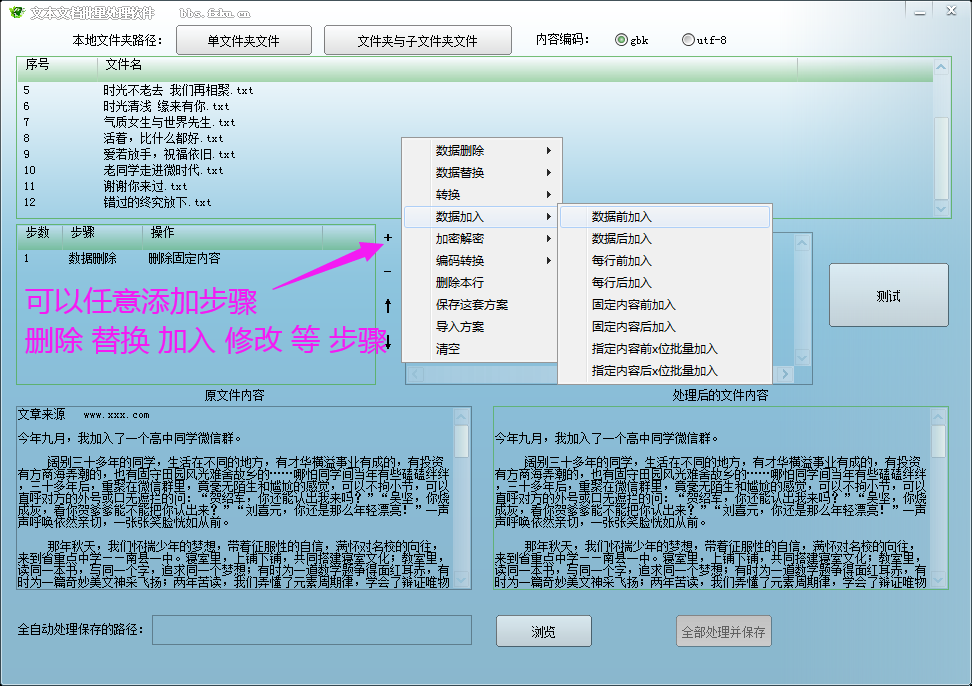Select step 1 数据删除 row

pyautogui.click(x=196, y=258)
